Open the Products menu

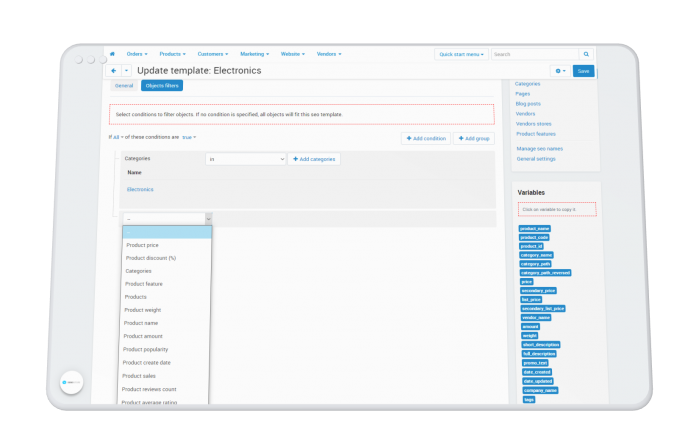pyautogui.click(x=172, y=54)
